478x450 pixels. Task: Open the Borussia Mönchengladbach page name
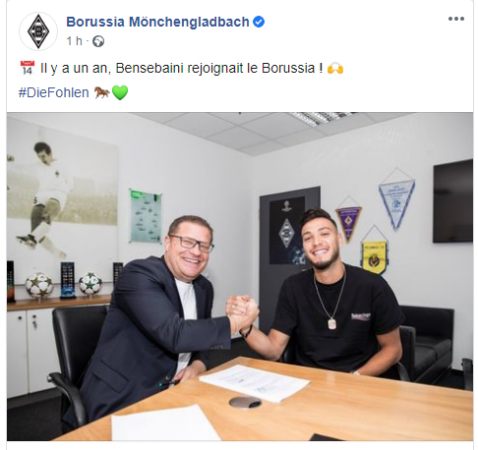pyautogui.click(x=158, y=22)
